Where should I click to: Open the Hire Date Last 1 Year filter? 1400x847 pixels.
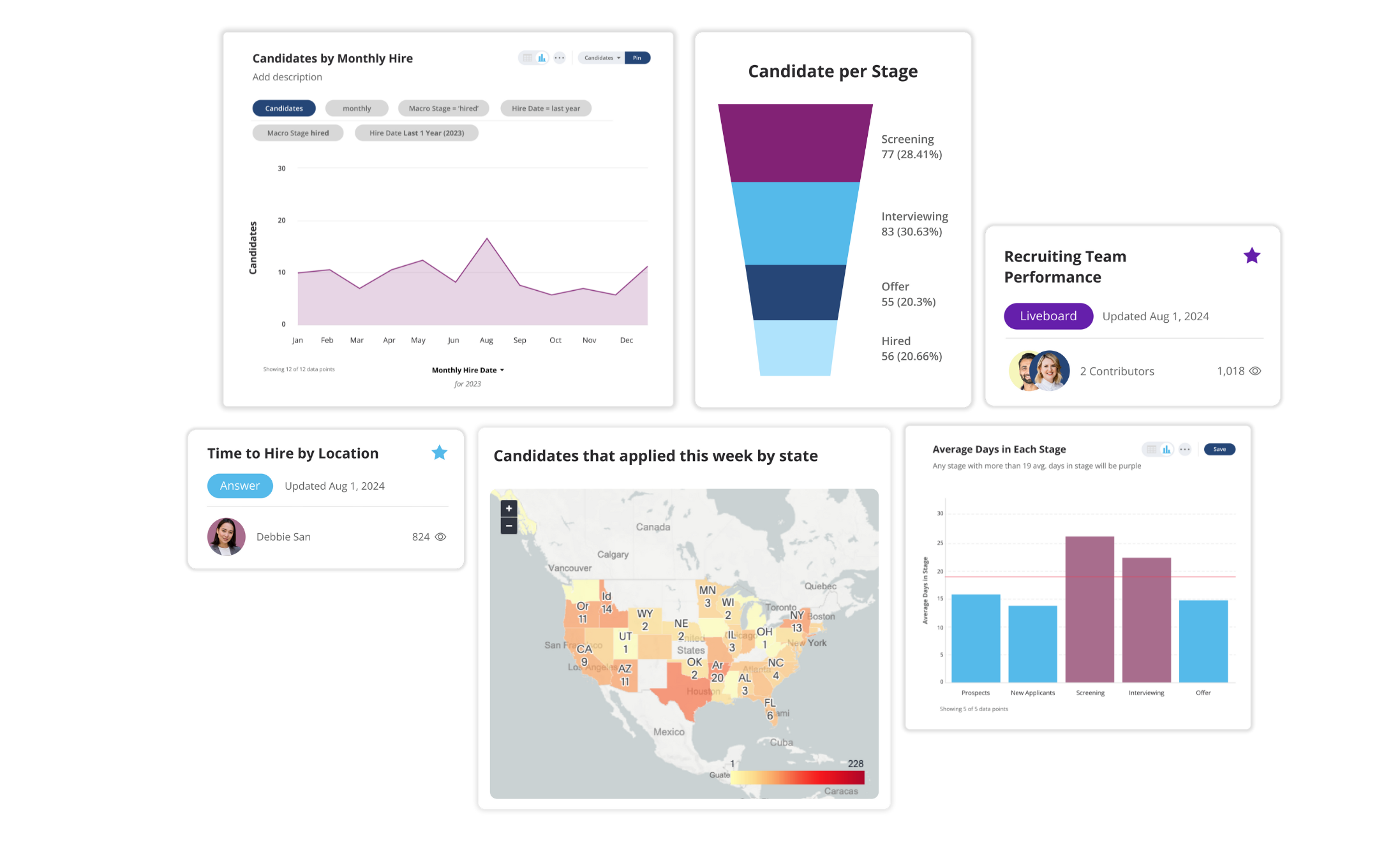tap(416, 133)
